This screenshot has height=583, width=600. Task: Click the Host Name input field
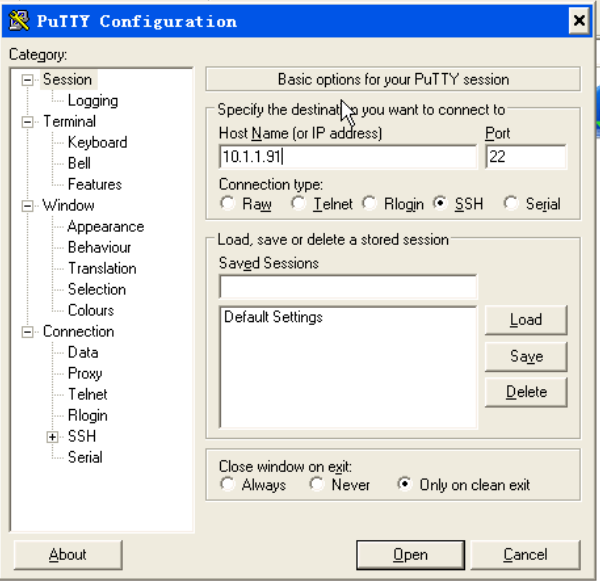coord(348,156)
